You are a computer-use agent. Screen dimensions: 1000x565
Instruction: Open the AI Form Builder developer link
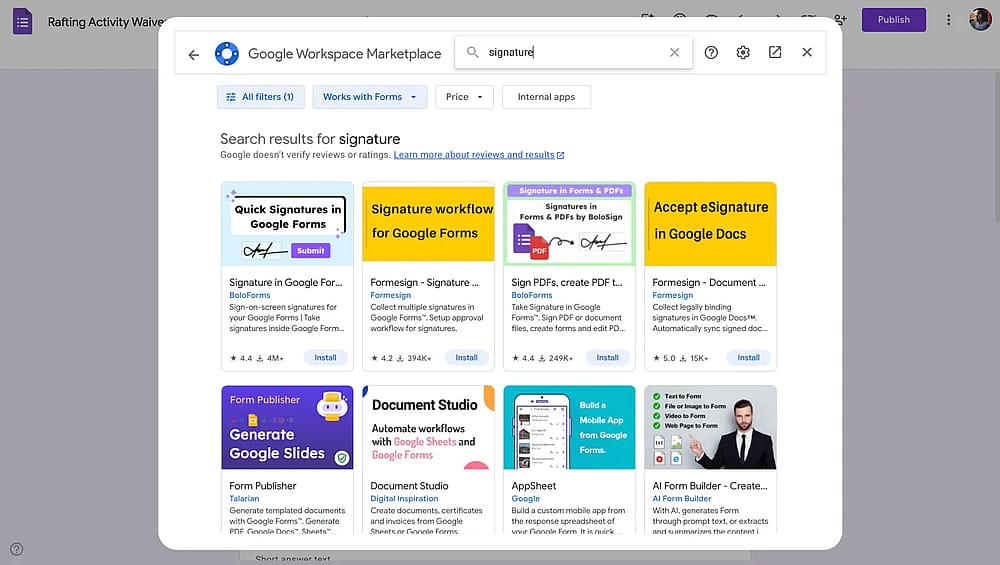tap(682, 499)
